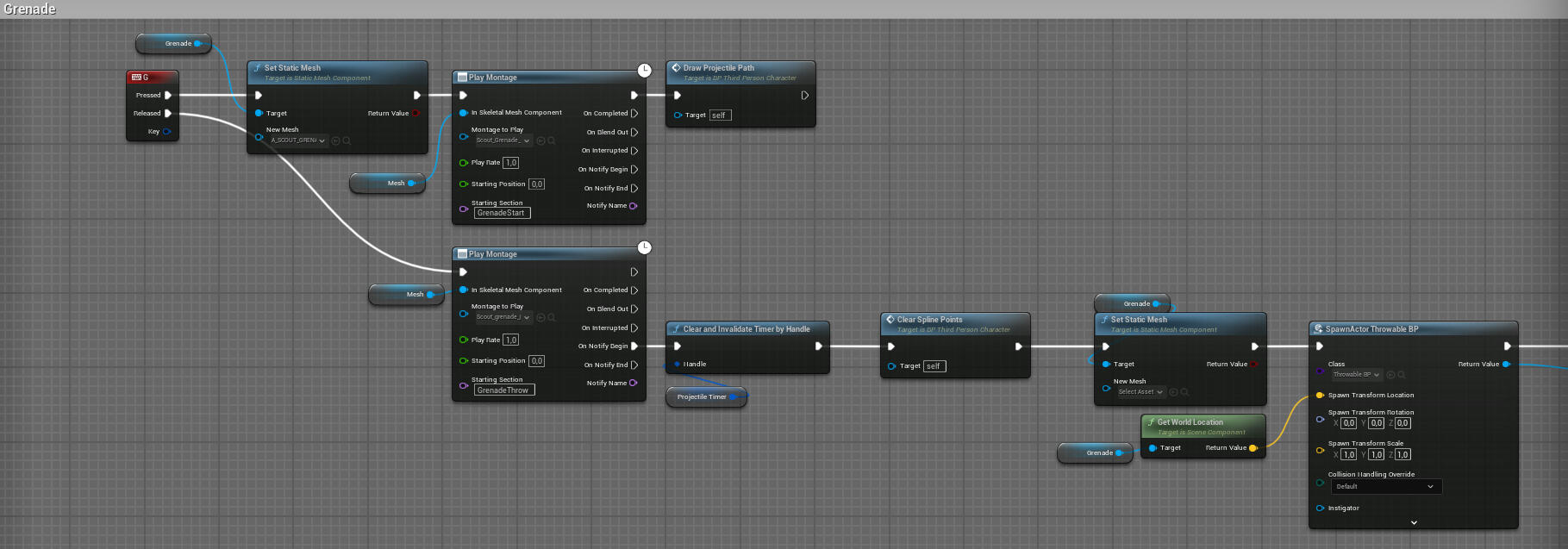Select the Clear and Invalidate Timer node title
Viewport: 1568px width, 549px height.
[x=746, y=329]
